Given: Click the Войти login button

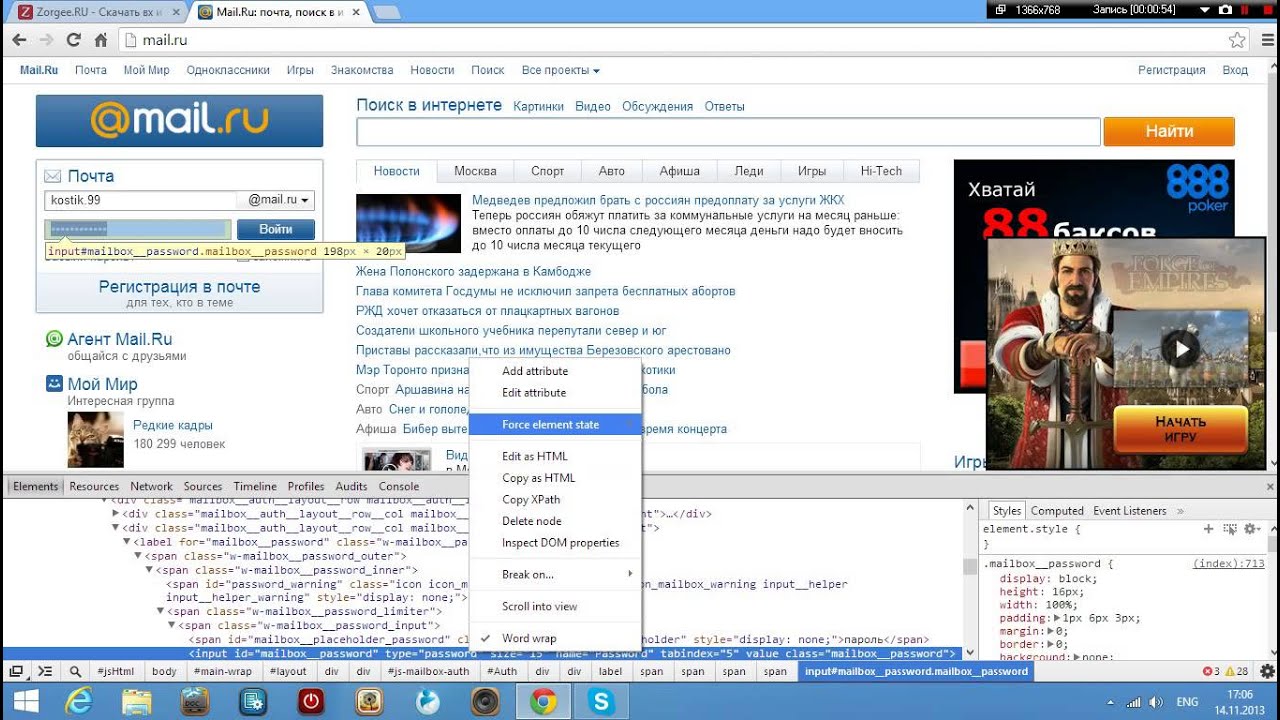Looking at the screenshot, I should [x=275, y=229].
